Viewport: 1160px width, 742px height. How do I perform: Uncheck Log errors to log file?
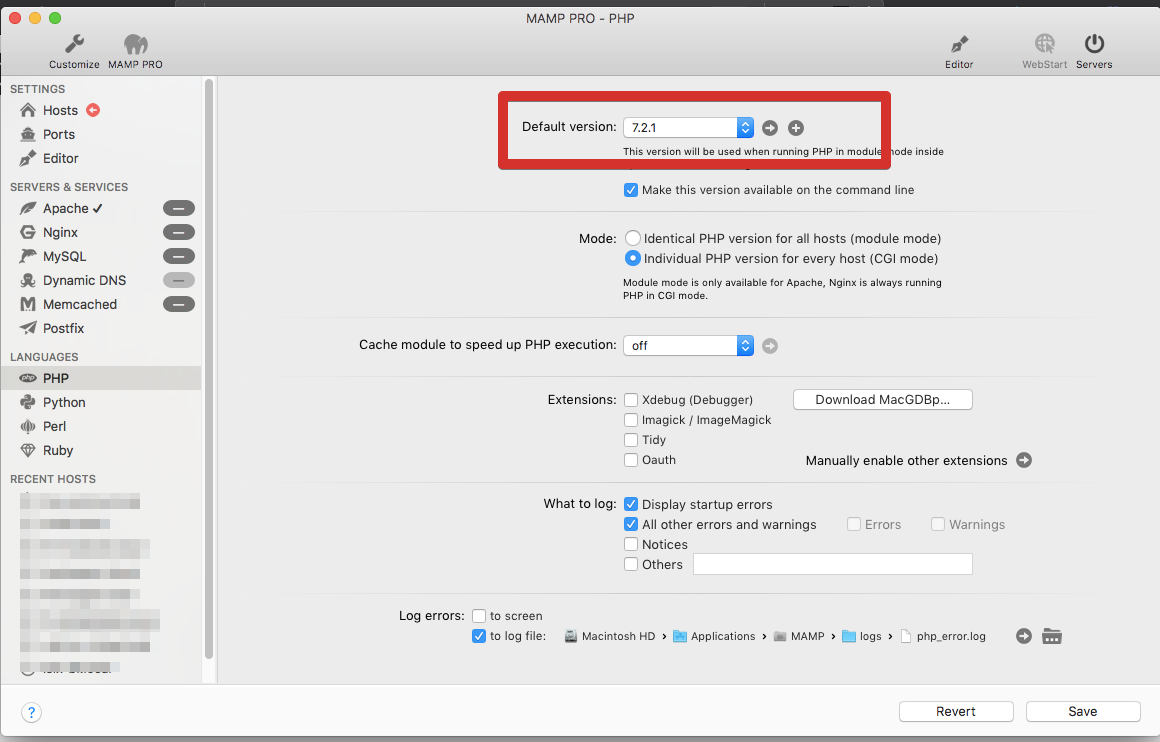pyautogui.click(x=479, y=636)
